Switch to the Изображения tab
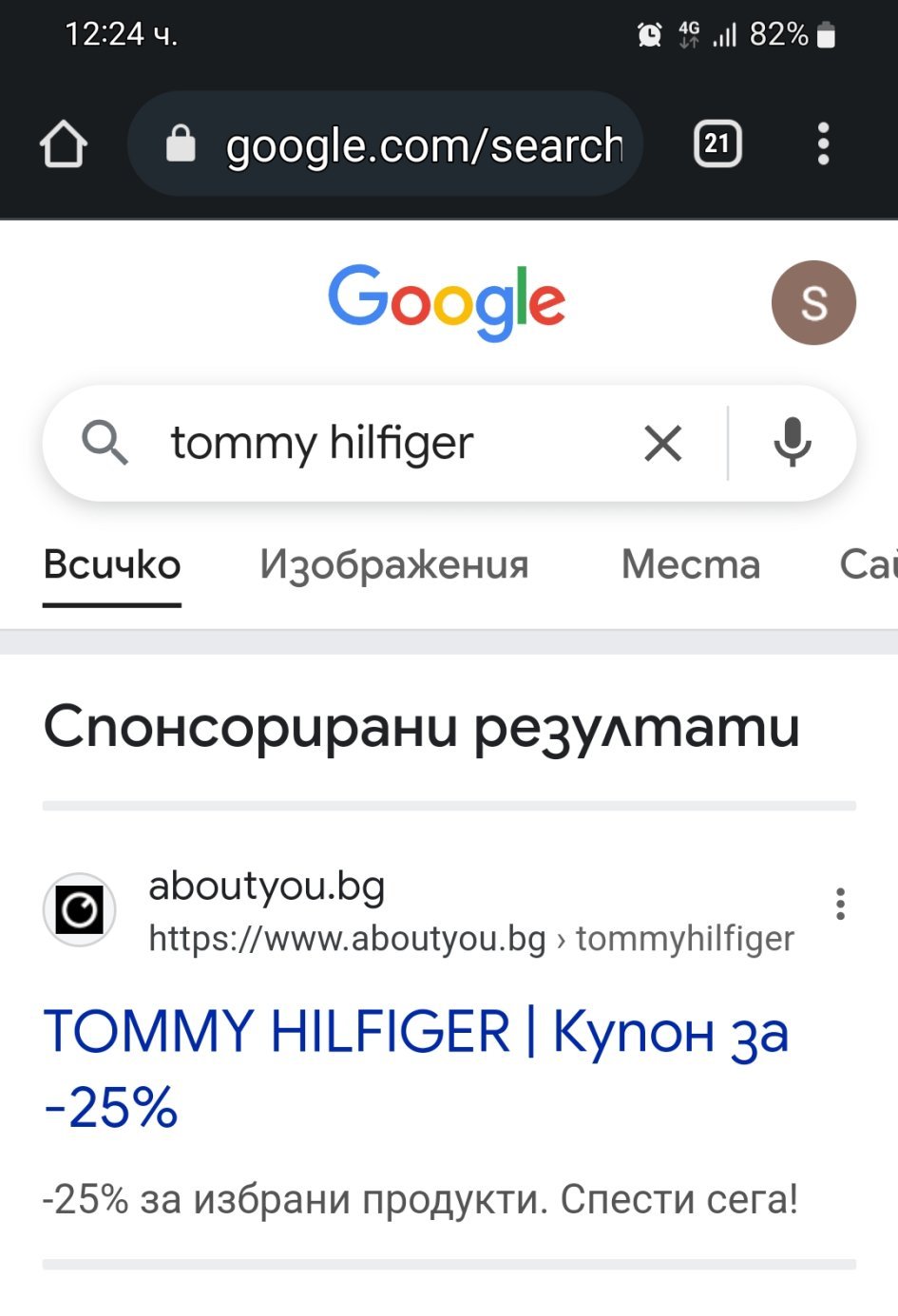 click(394, 564)
